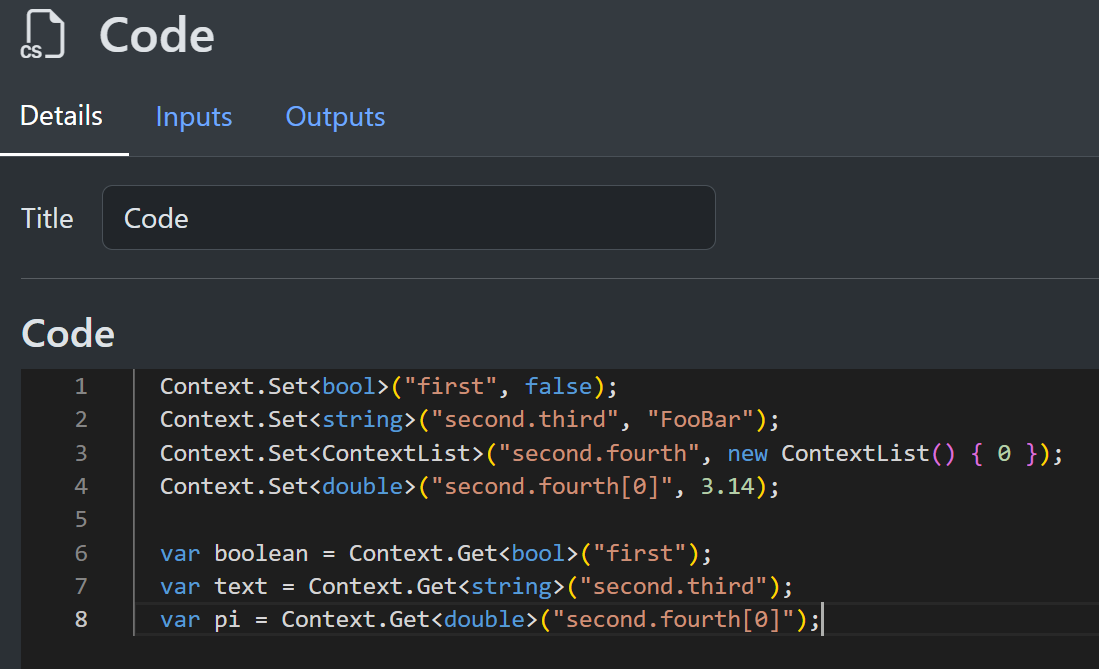Click the "Code" page heading text
The image size is (1099, 669).
[156, 36]
